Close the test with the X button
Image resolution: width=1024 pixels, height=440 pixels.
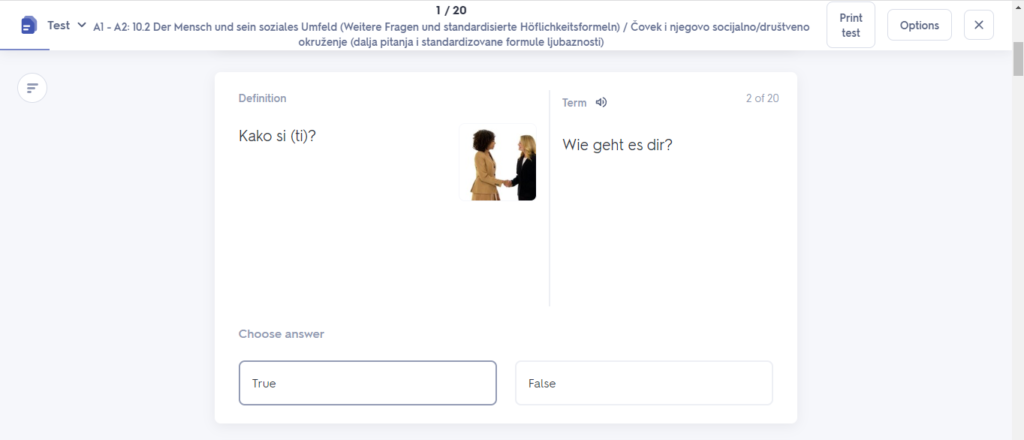click(x=979, y=25)
